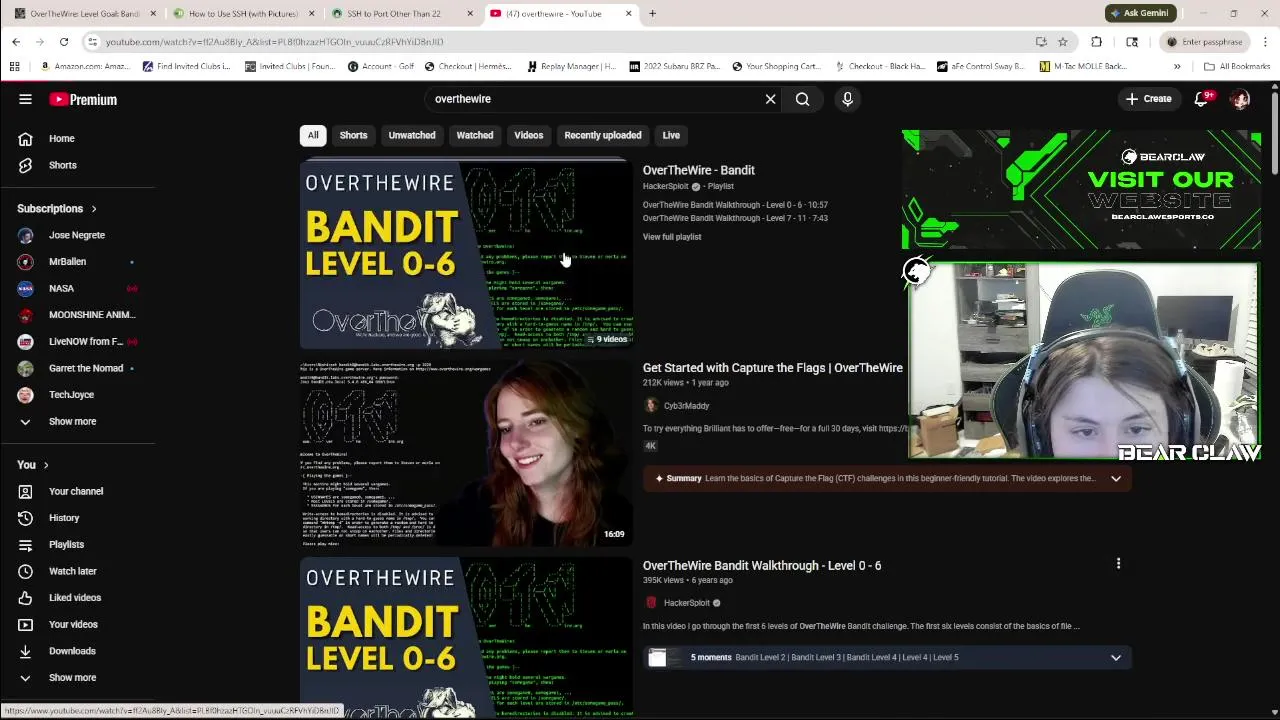Viewport: 1280px width, 720px height.
Task: Switch to How to Use SSH tab
Action: (242, 14)
